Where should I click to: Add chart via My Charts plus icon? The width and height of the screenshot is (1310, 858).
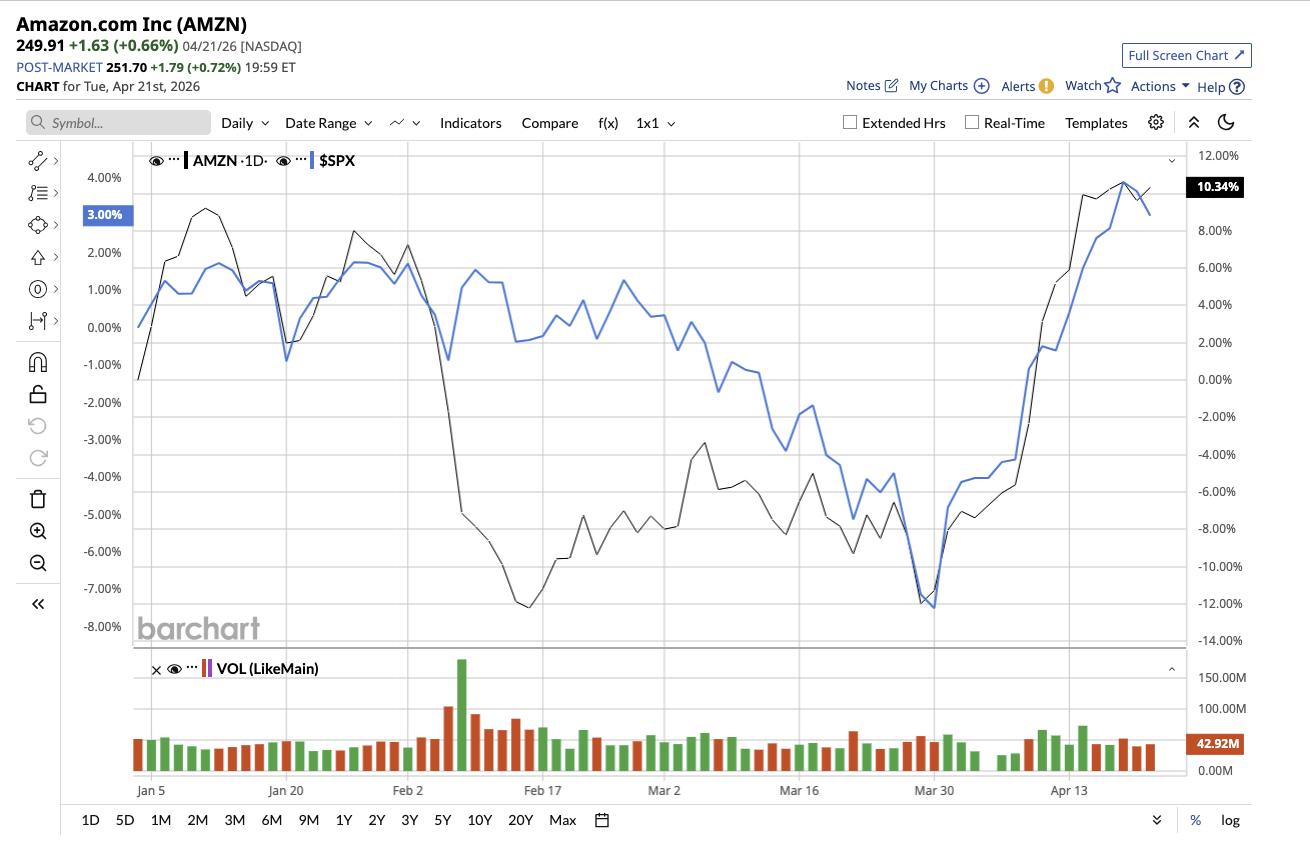pyautogui.click(x=982, y=86)
